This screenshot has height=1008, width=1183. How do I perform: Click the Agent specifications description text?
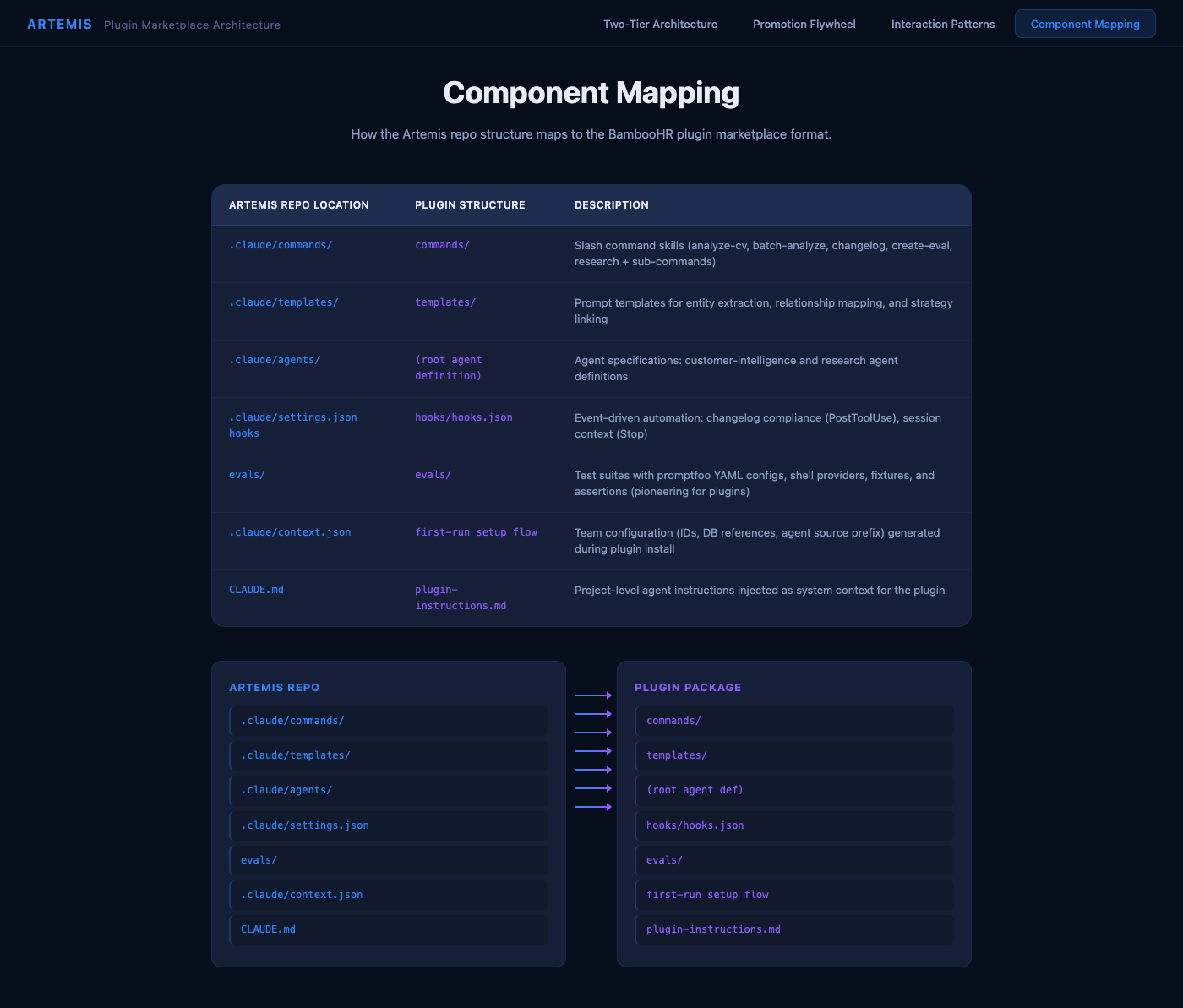coord(736,368)
